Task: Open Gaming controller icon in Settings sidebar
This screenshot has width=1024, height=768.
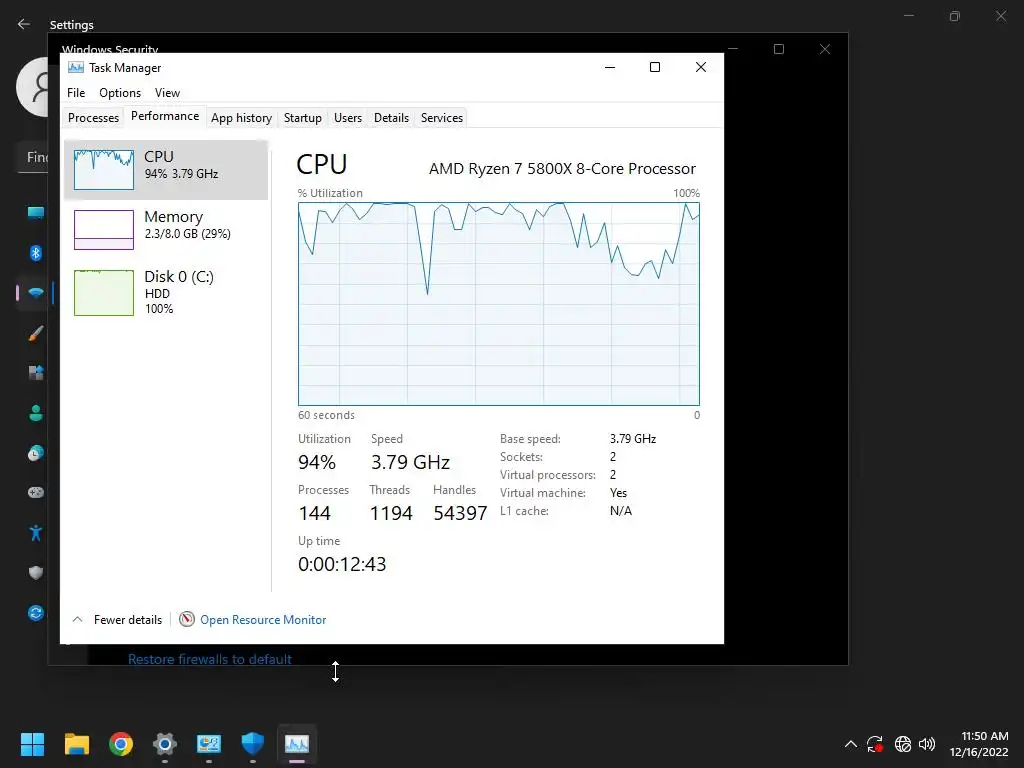Action: click(x=36, y=492)
